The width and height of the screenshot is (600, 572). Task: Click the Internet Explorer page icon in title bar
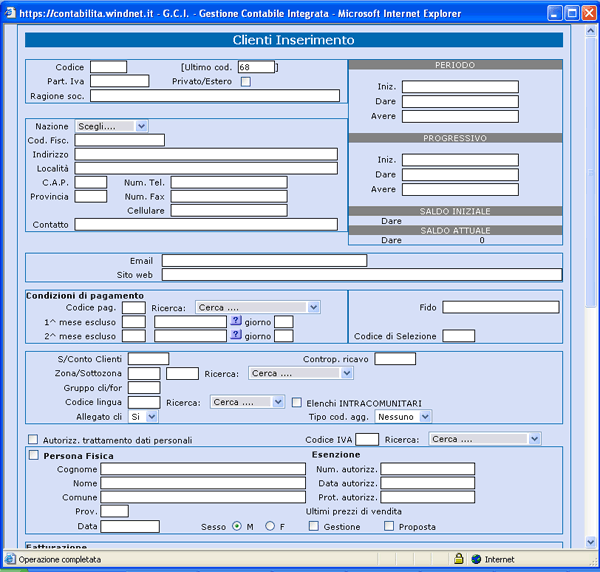[10, 13]
